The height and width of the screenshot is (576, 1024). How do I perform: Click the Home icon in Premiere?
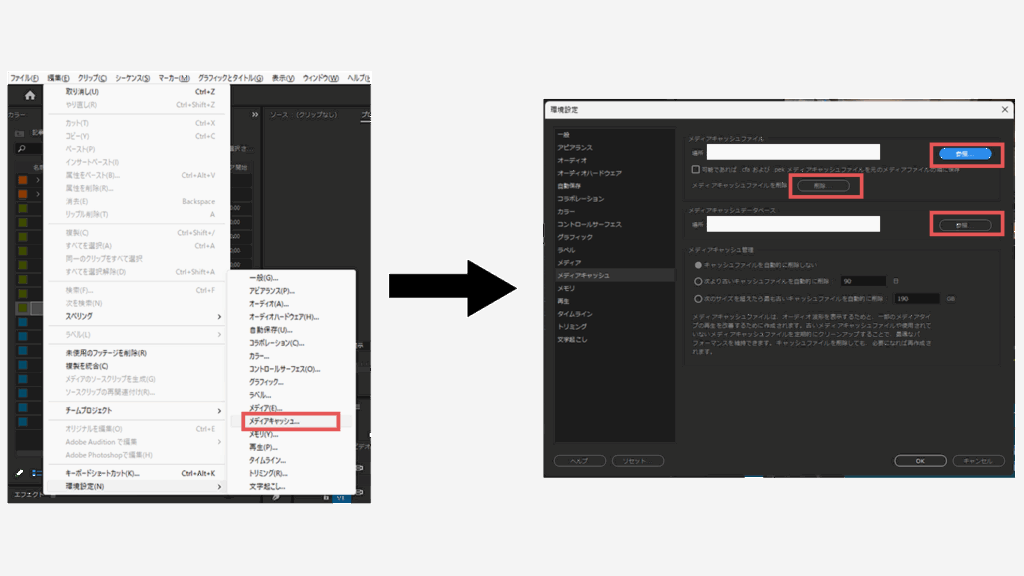(x=30, y=96)
